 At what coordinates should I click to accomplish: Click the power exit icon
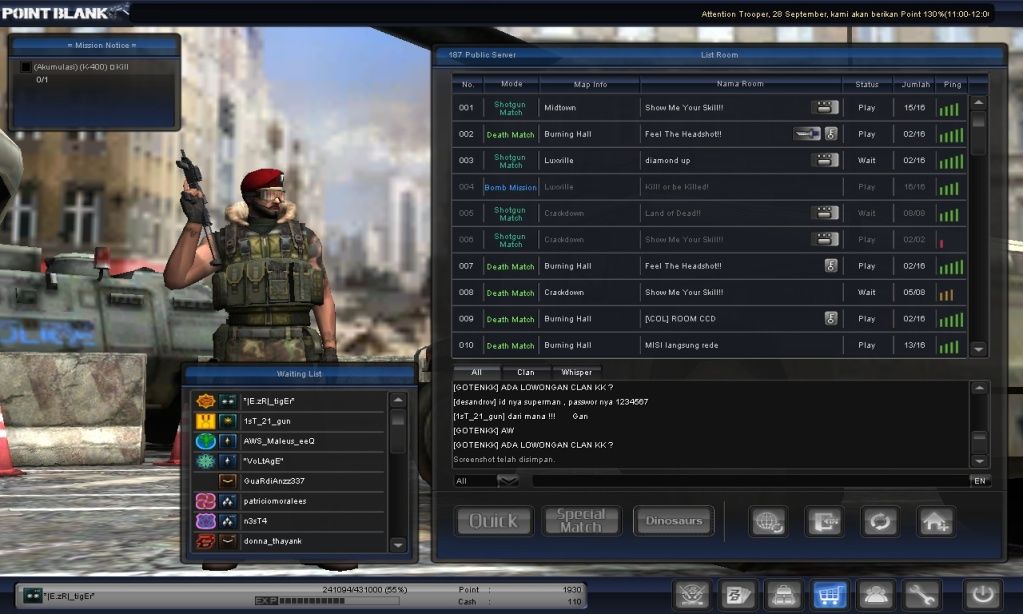(983, 594)
